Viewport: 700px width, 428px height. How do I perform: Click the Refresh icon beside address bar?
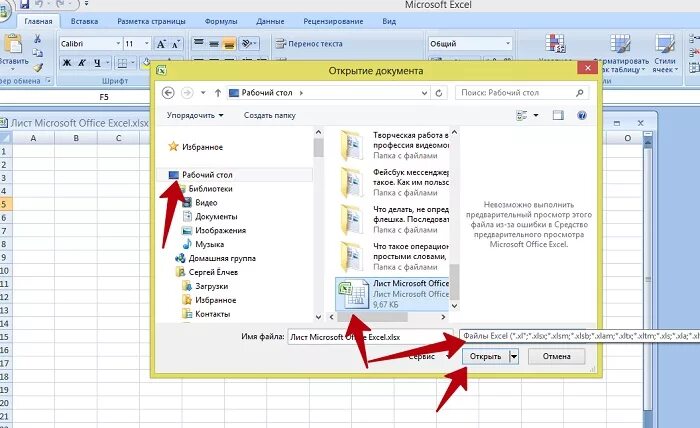click(x=439, y=93)
